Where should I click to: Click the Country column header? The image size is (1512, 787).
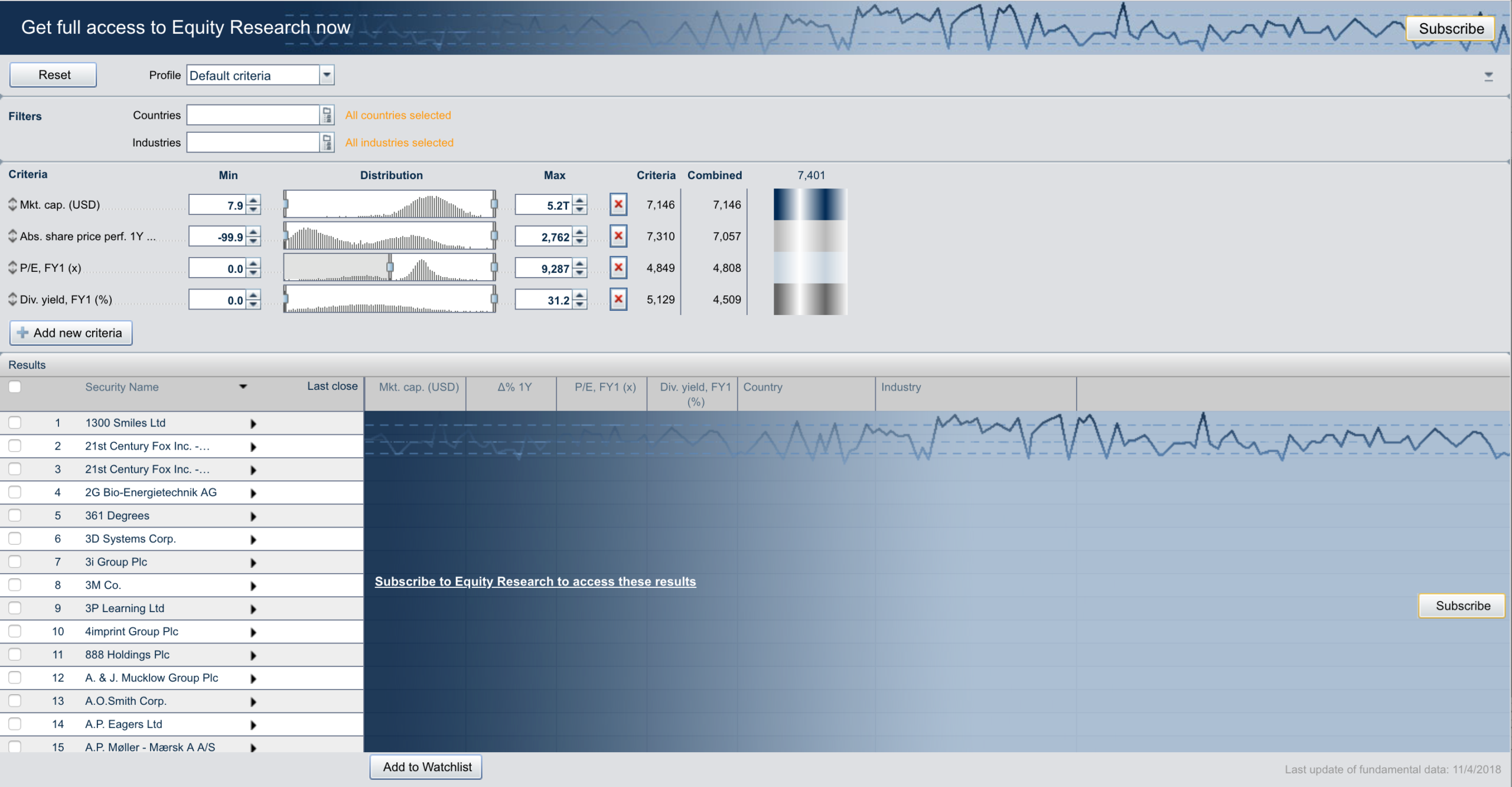click(x=762, y=387)
